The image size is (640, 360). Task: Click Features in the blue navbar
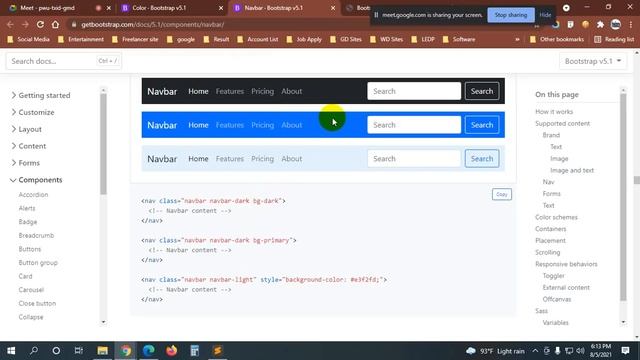click(x=230, y=125)
